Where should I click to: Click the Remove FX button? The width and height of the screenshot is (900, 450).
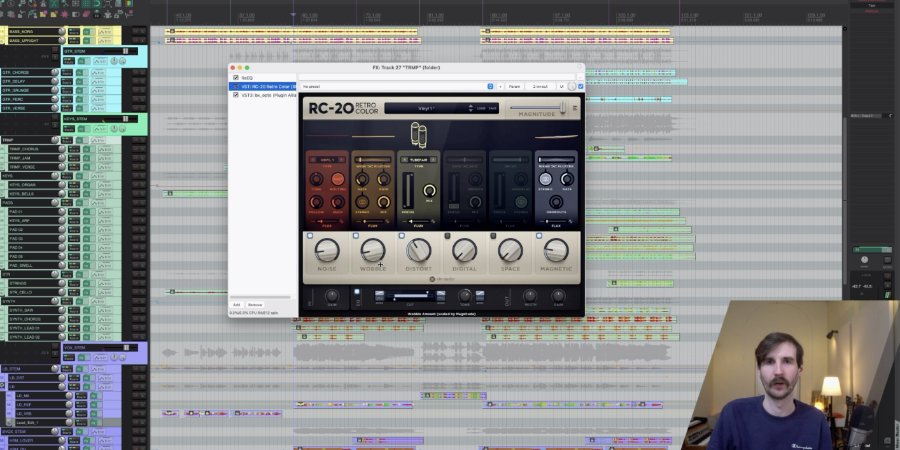255,304
